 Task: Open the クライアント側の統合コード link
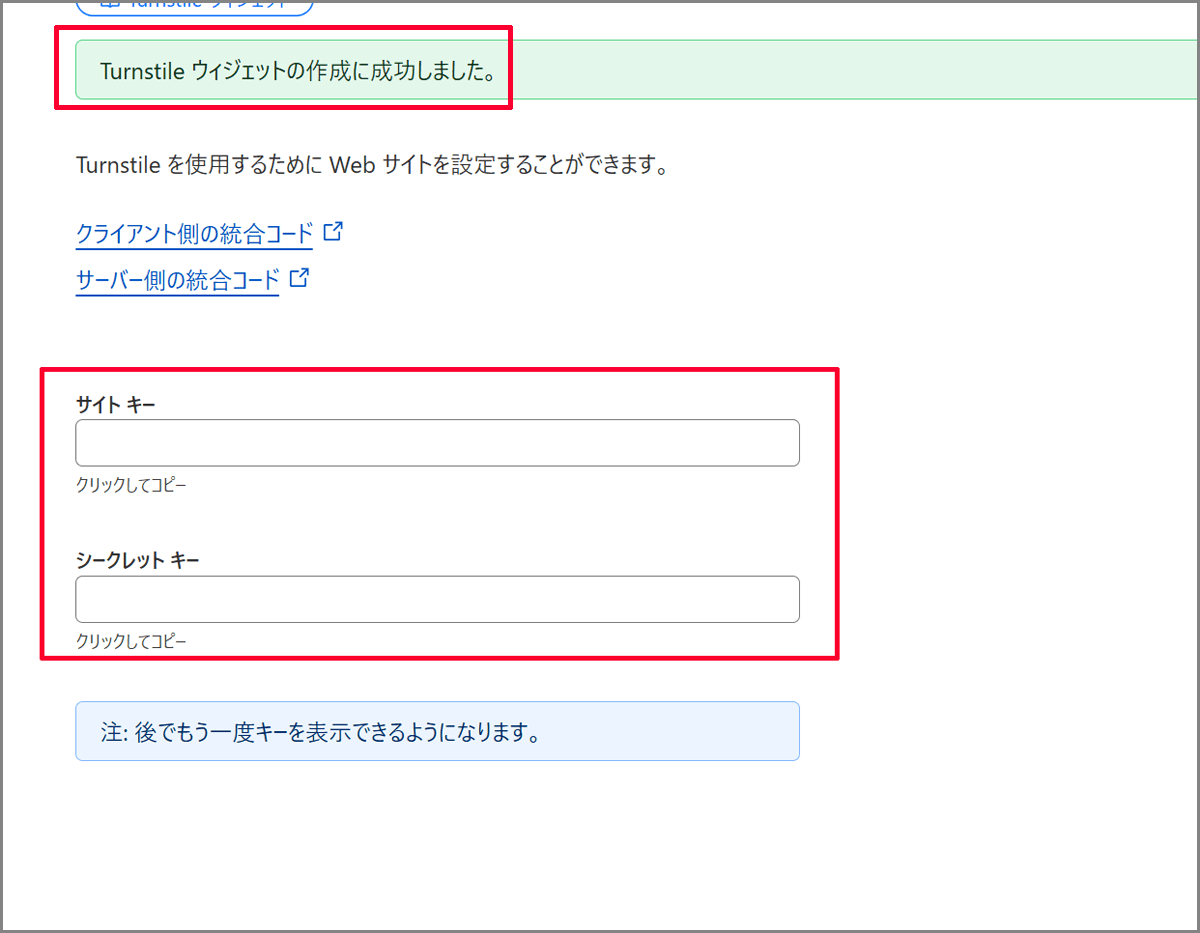pos(194,234)
